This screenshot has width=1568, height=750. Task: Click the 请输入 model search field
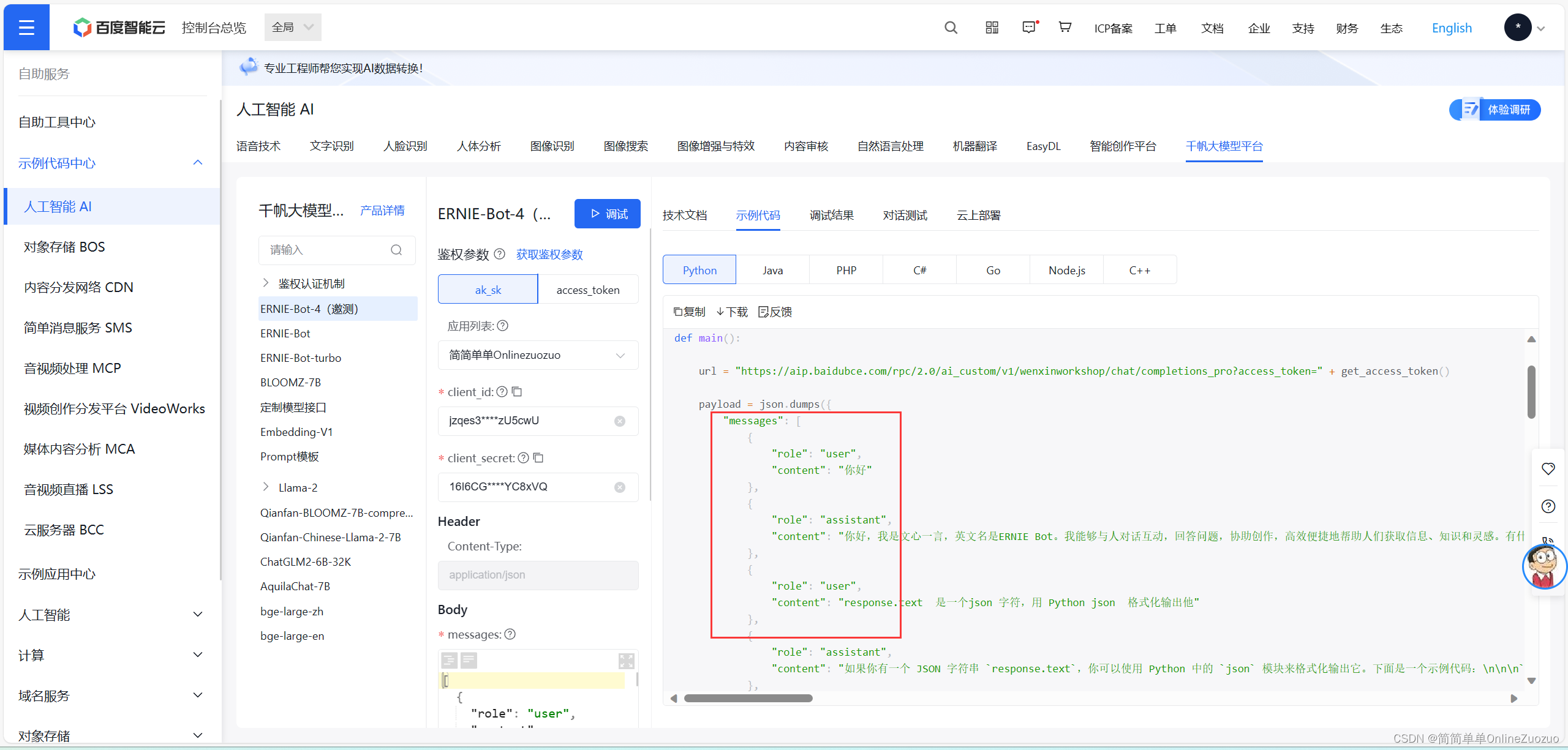tap(337, 250)
